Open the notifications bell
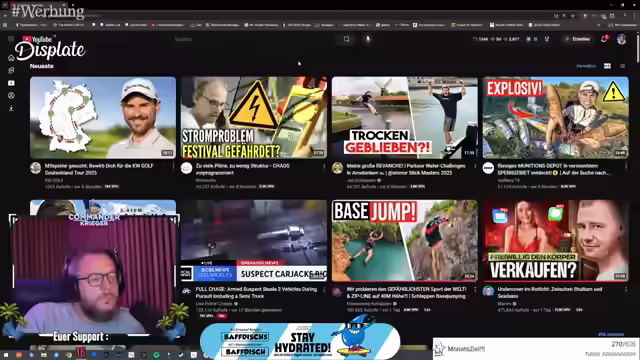640x360 pixels. 604,39
